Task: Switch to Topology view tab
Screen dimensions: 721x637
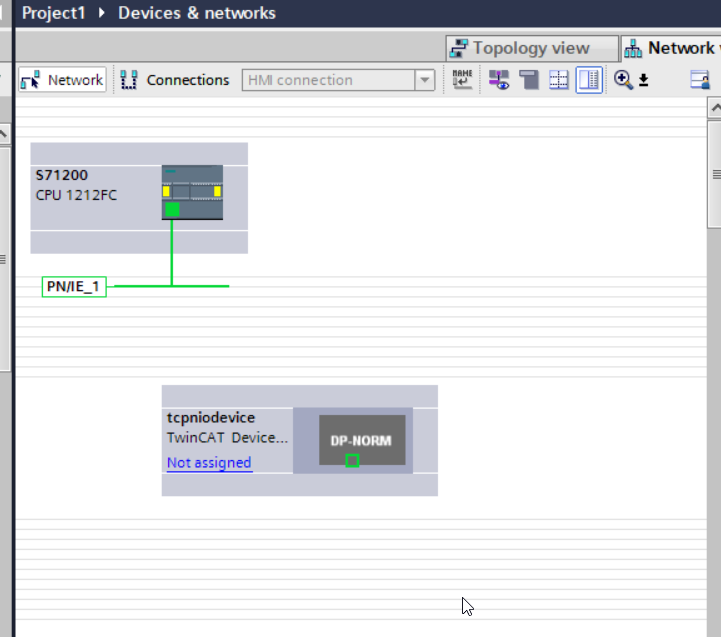Action: pos(532,48)
